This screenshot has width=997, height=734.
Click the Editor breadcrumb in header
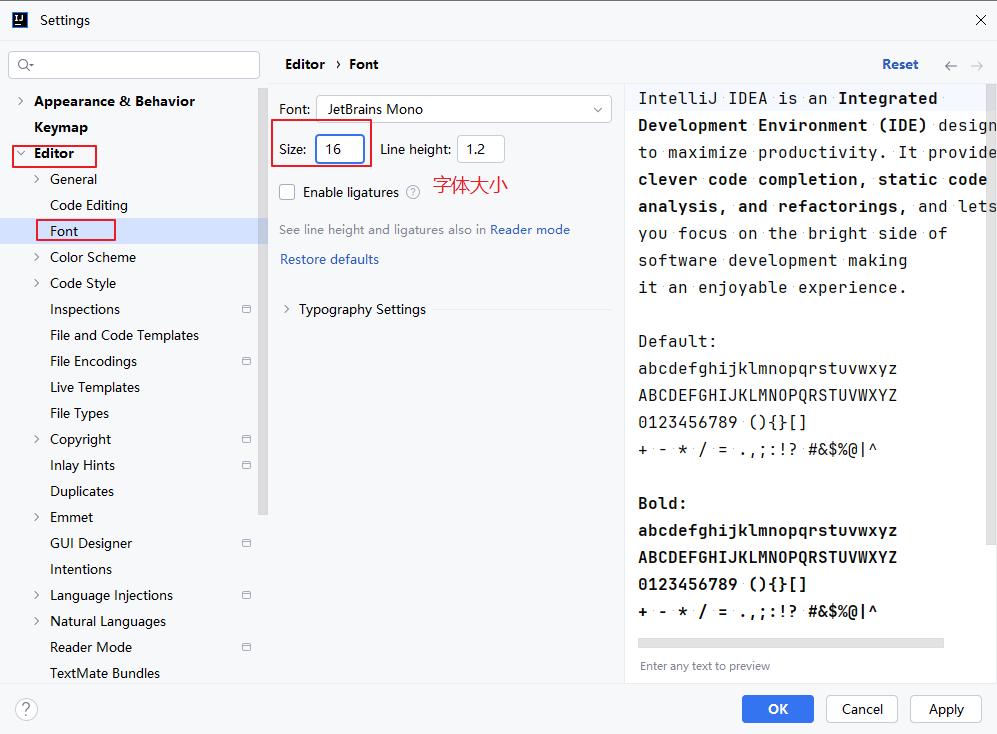tap(305, 64)
